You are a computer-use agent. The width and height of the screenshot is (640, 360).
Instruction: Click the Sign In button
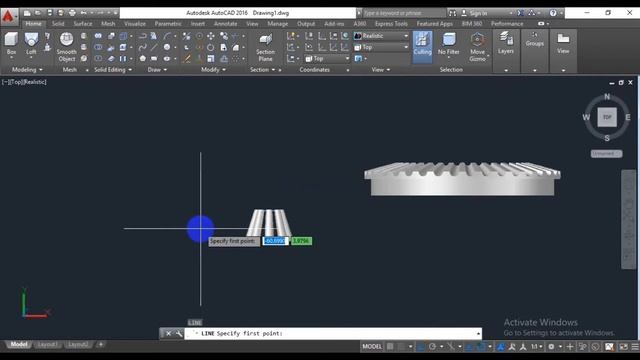[475, 13]
